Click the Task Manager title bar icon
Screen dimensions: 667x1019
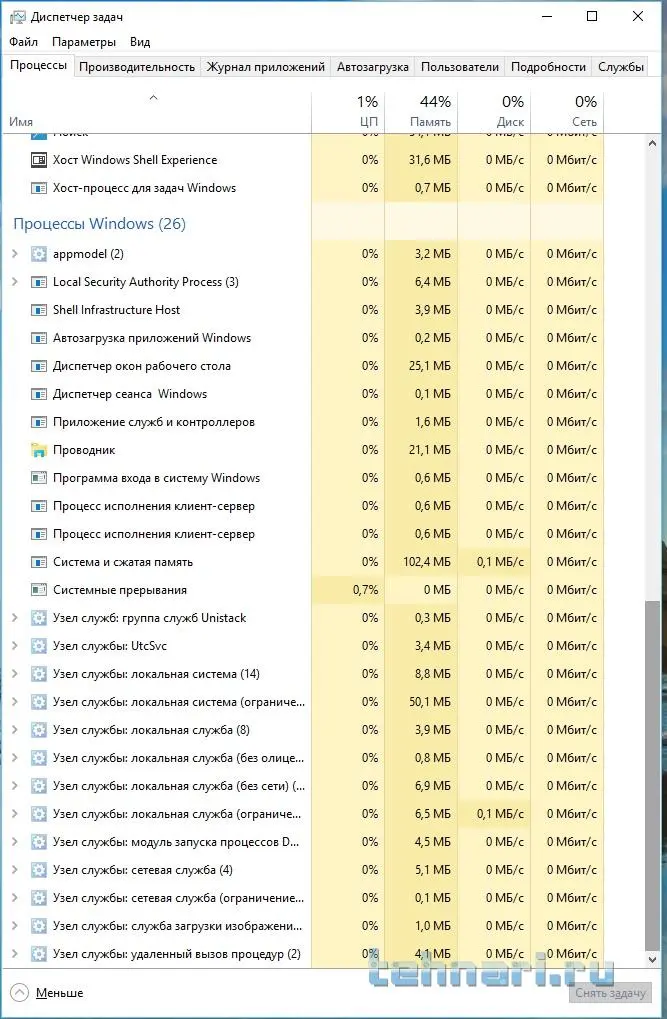tap(17, 16)
